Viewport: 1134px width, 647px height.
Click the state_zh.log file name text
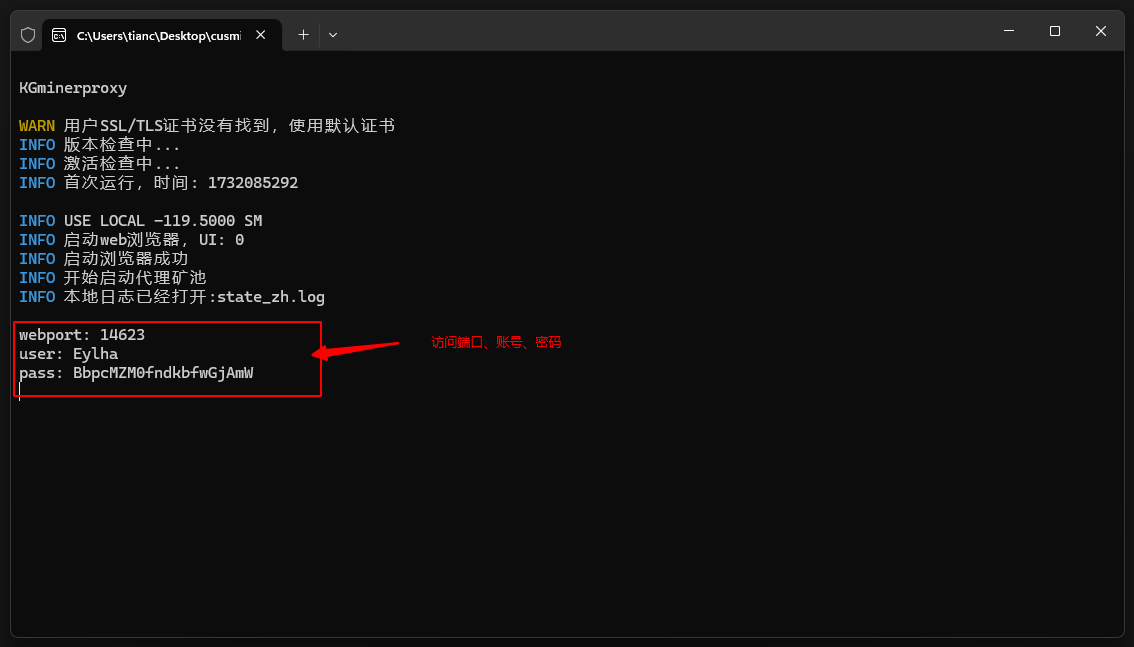[271, 297]
